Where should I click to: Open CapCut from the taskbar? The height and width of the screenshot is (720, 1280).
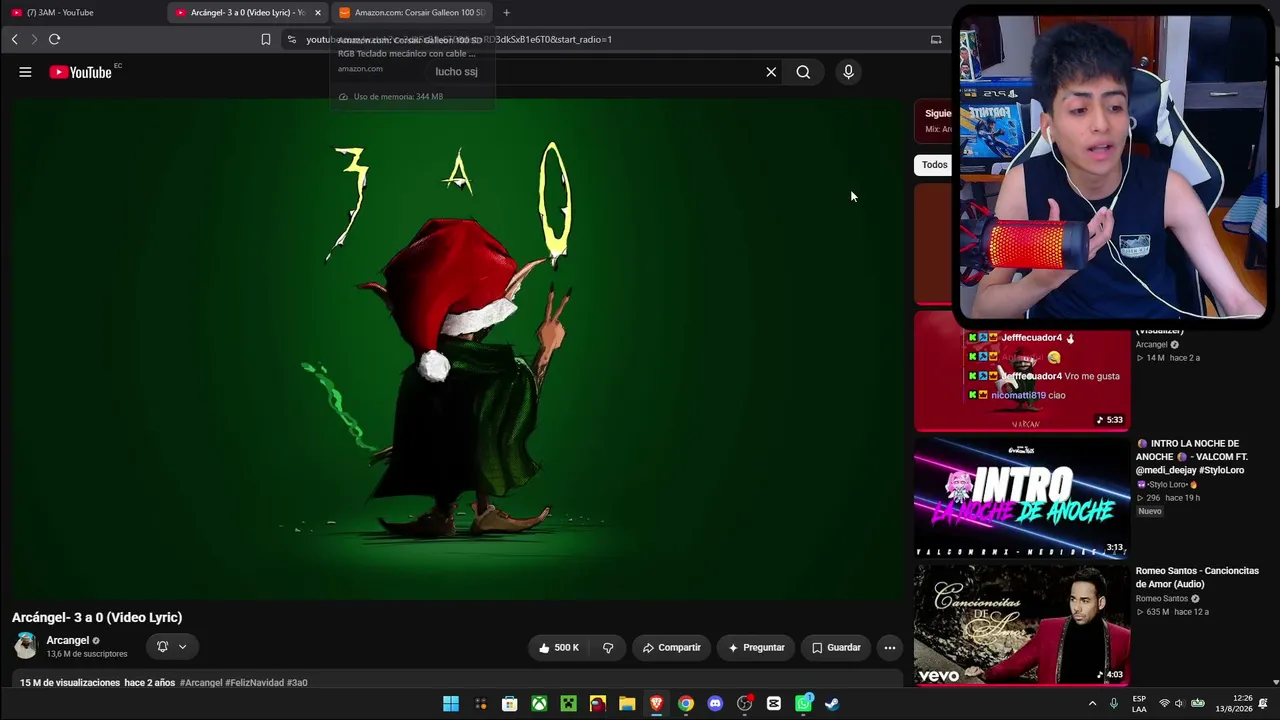pos(774,704)
